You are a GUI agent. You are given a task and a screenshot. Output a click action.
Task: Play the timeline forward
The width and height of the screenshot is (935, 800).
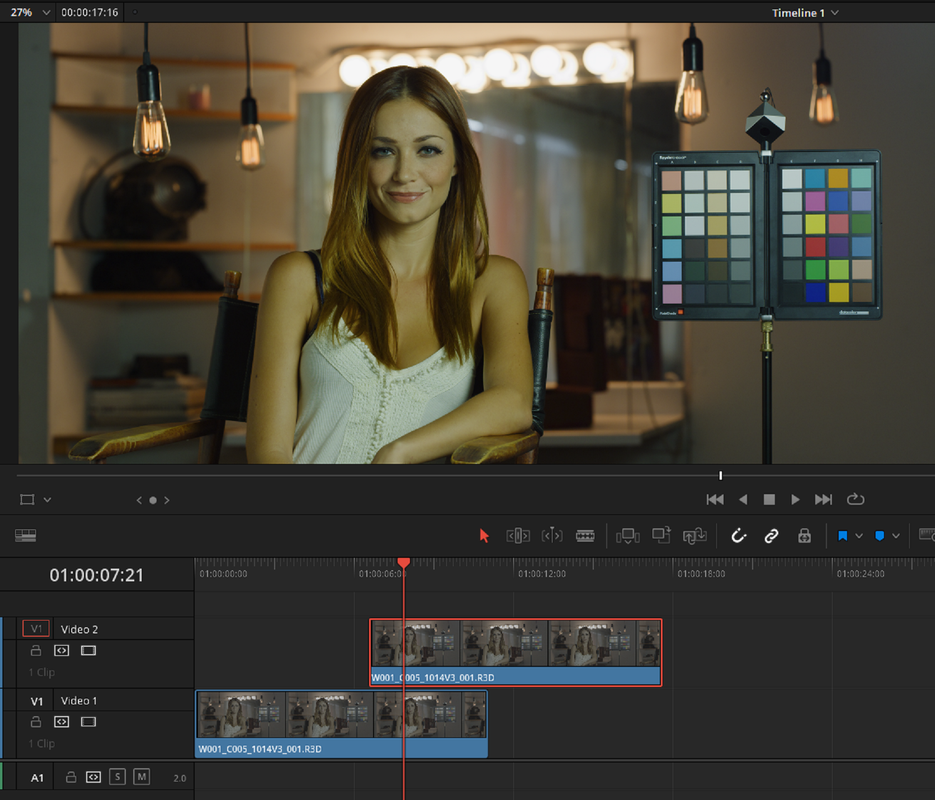[795, 500]
